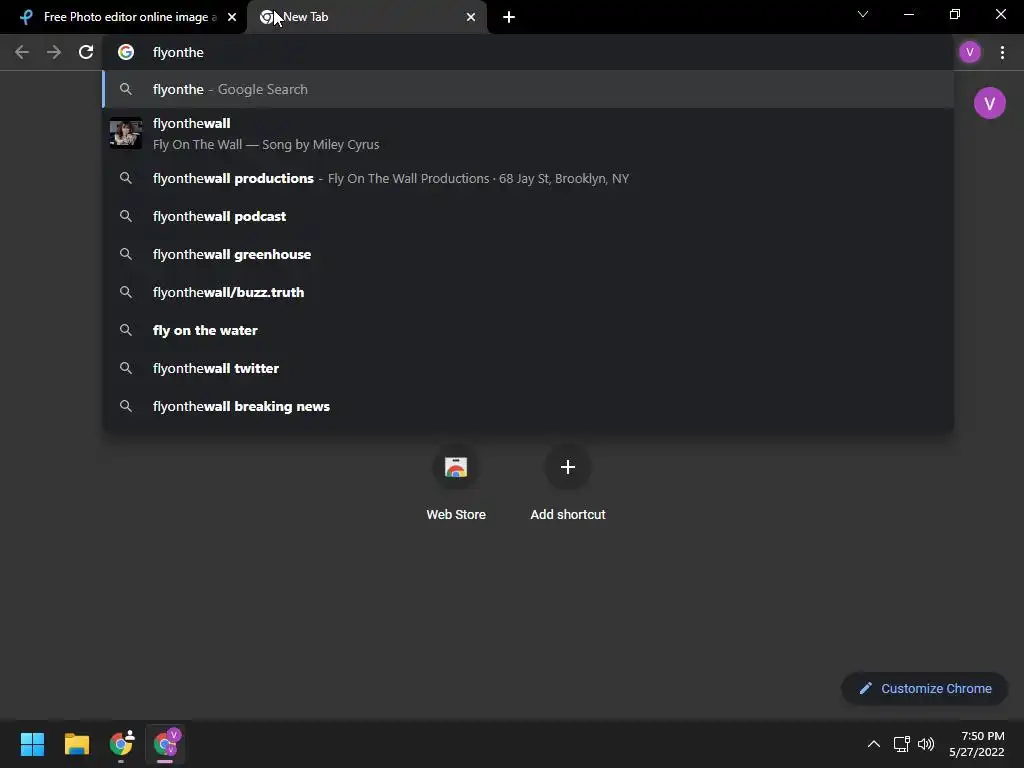Screen dimensions: 1024x768
Task: Select flyonthewall greenhouse suggestion
Action: 528,254
